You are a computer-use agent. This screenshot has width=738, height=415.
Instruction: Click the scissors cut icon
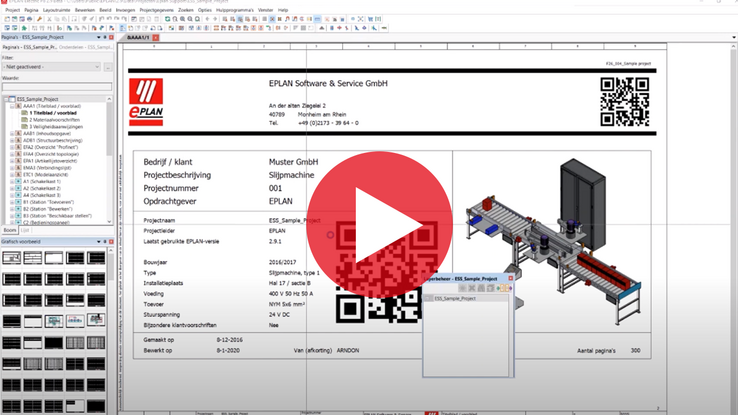coord(49,19)
